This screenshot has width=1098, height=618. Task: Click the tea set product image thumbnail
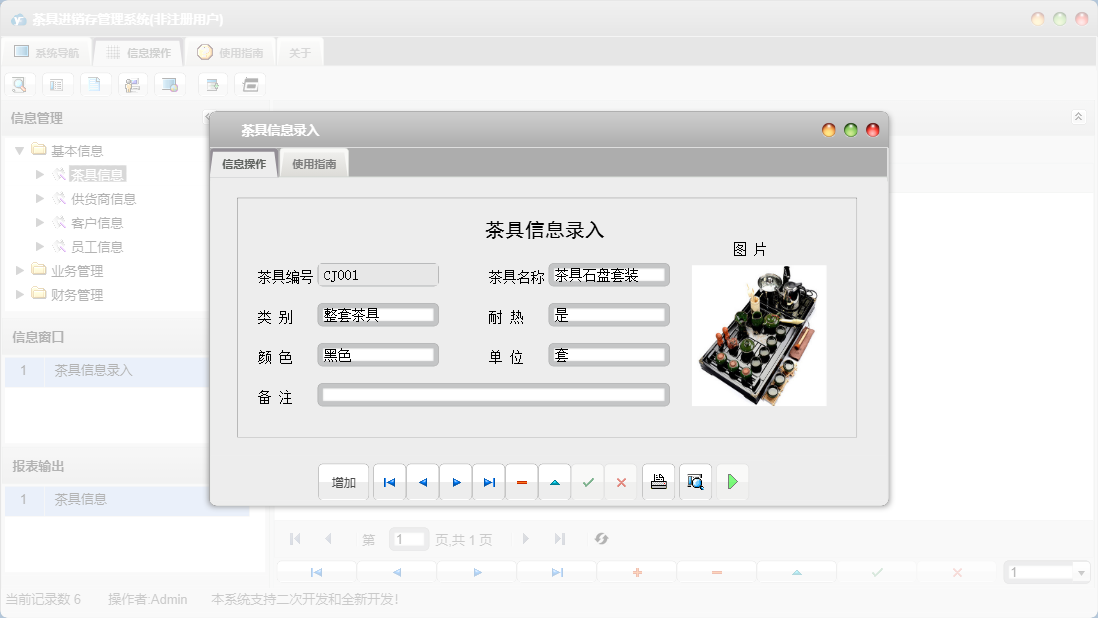[759, 335]
